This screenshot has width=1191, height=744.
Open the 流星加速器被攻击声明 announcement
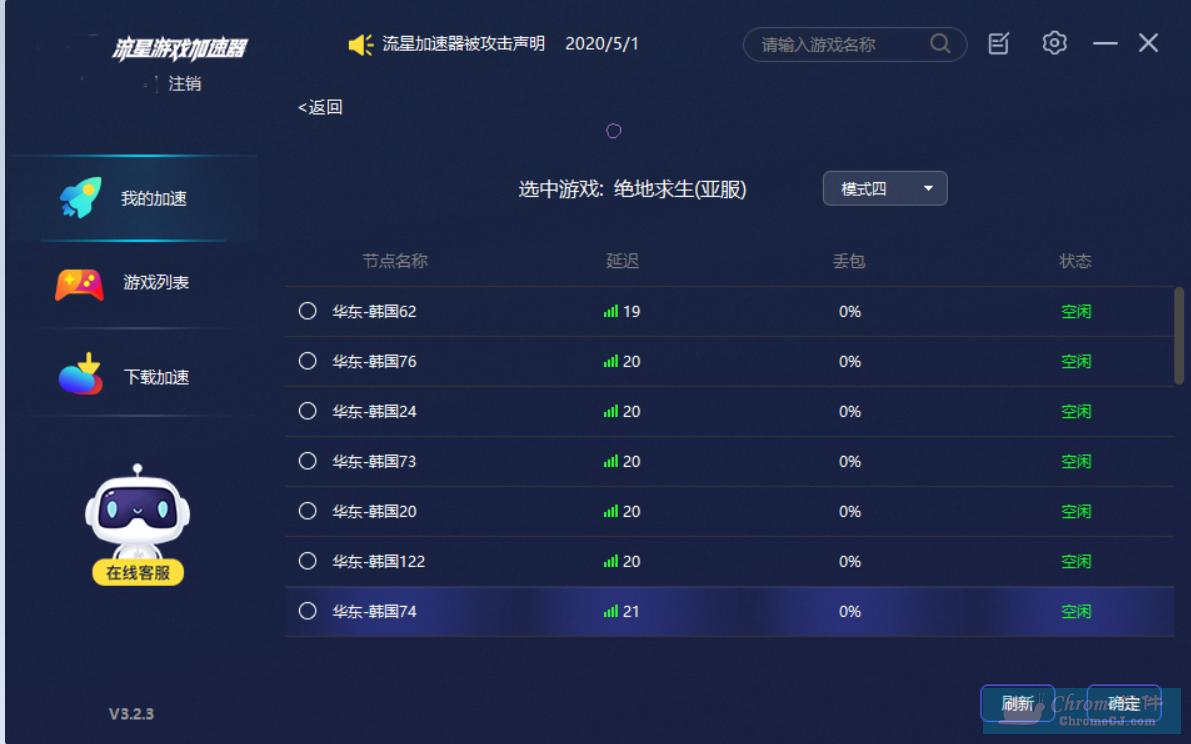(463, 44)
